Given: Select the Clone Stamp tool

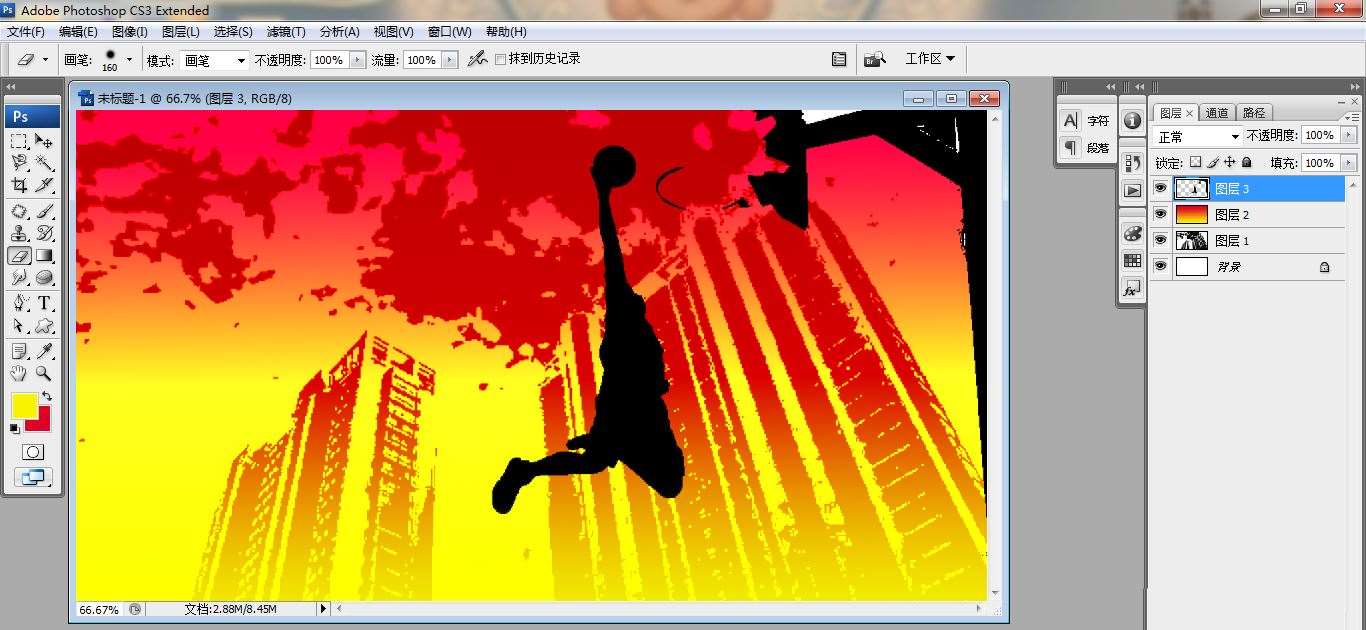Looking at the screenshot, I should [x=19, y=233].
